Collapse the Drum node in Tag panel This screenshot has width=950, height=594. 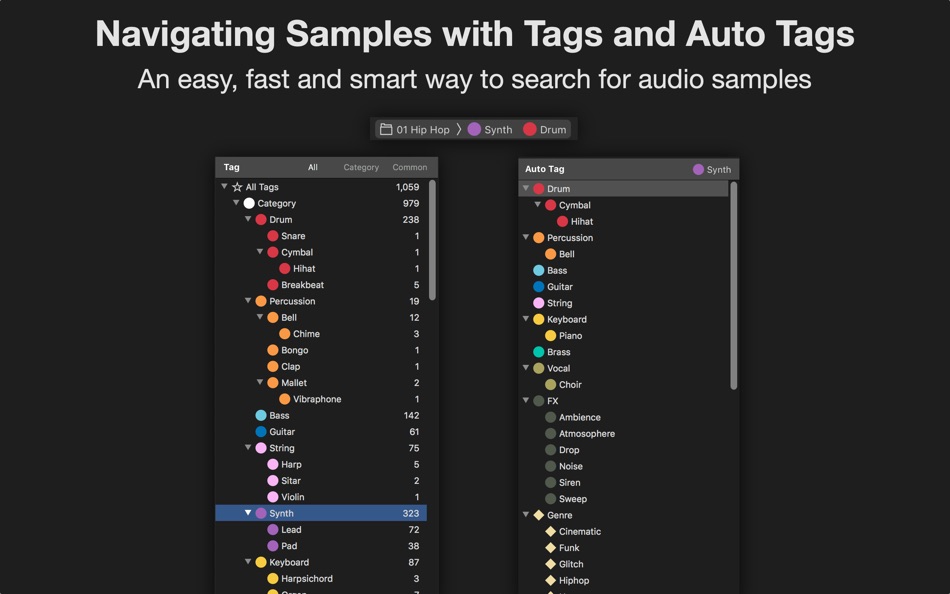[x=248, y=219]
